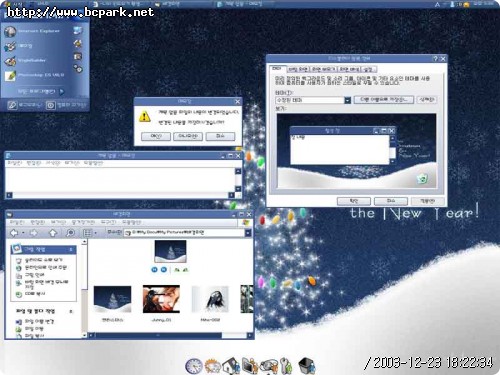500x375 pixels.
Task: Switch to Settings tab in Display Properties
Action: pos(368,69)
